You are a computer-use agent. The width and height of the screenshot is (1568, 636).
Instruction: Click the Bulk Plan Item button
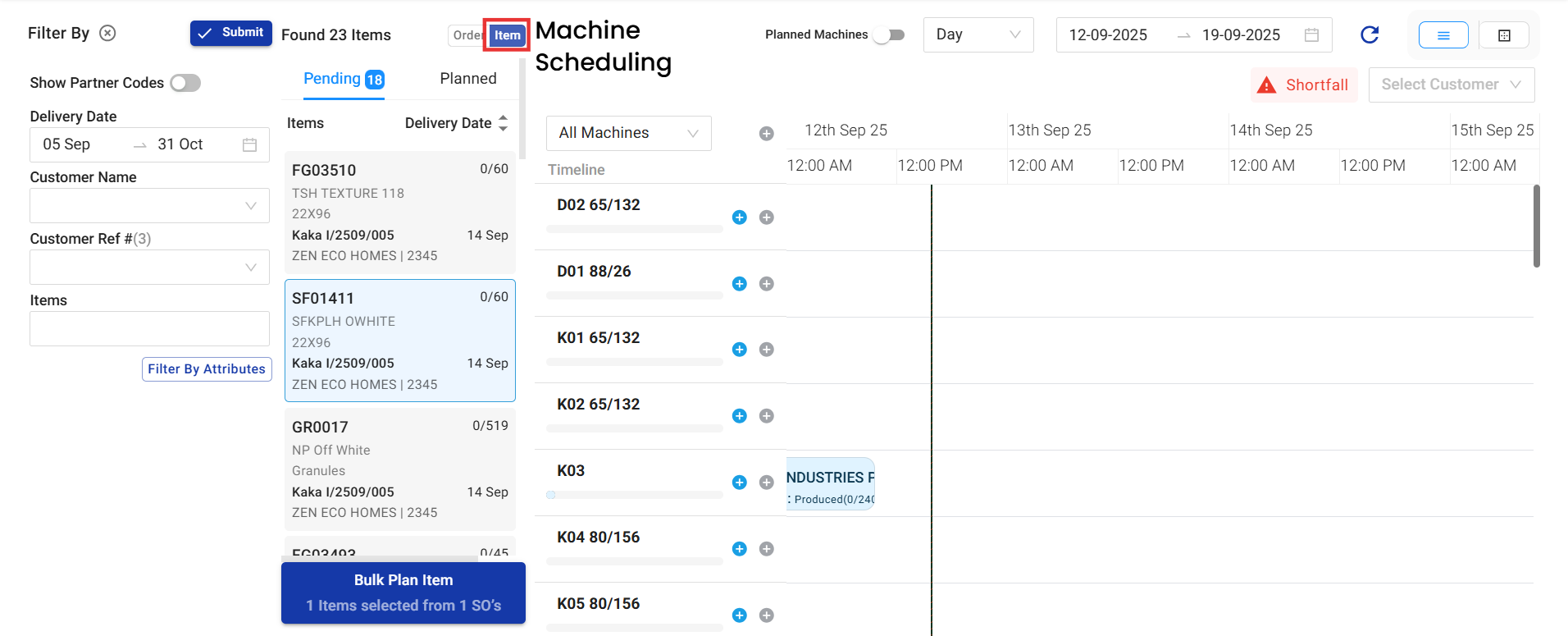(403, 593)
